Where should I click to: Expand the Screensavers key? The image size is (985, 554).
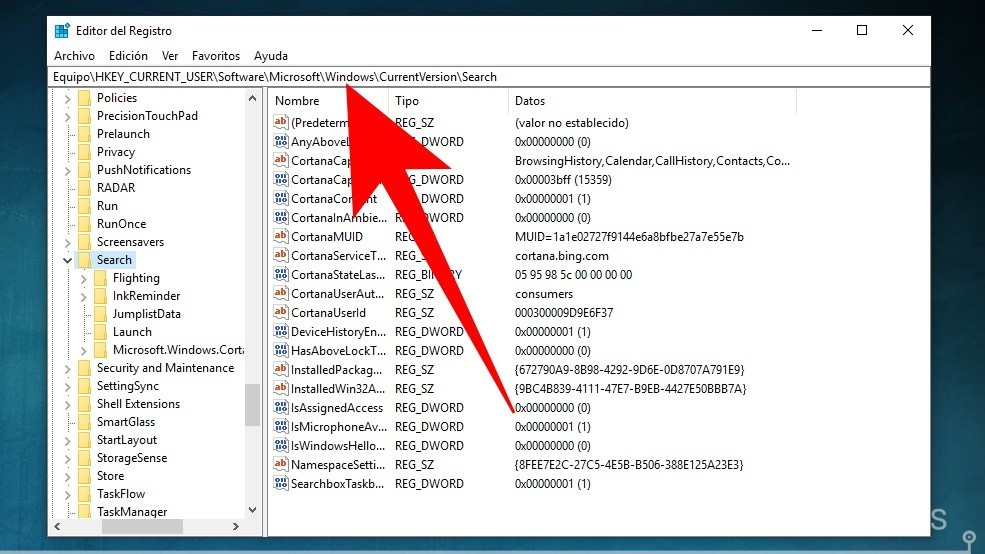pyautogui.click(x=68, y=242)
